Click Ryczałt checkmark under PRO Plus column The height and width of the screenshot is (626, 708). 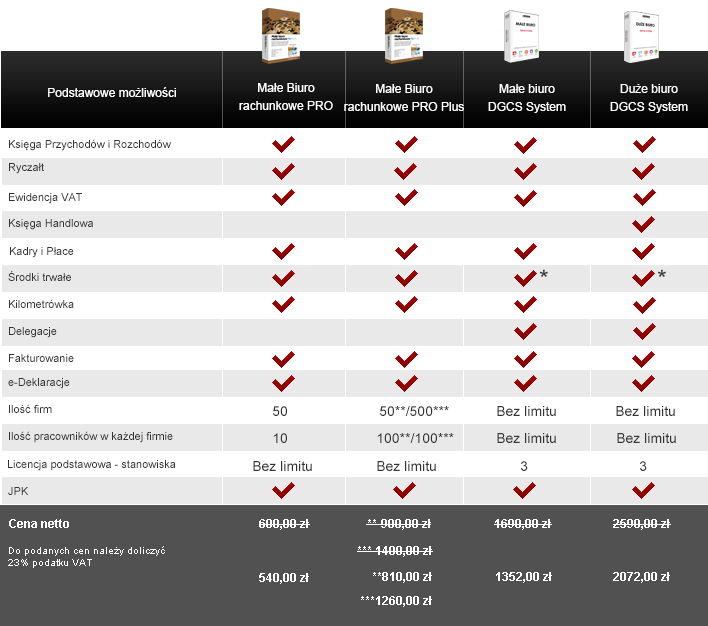point(405,171)
